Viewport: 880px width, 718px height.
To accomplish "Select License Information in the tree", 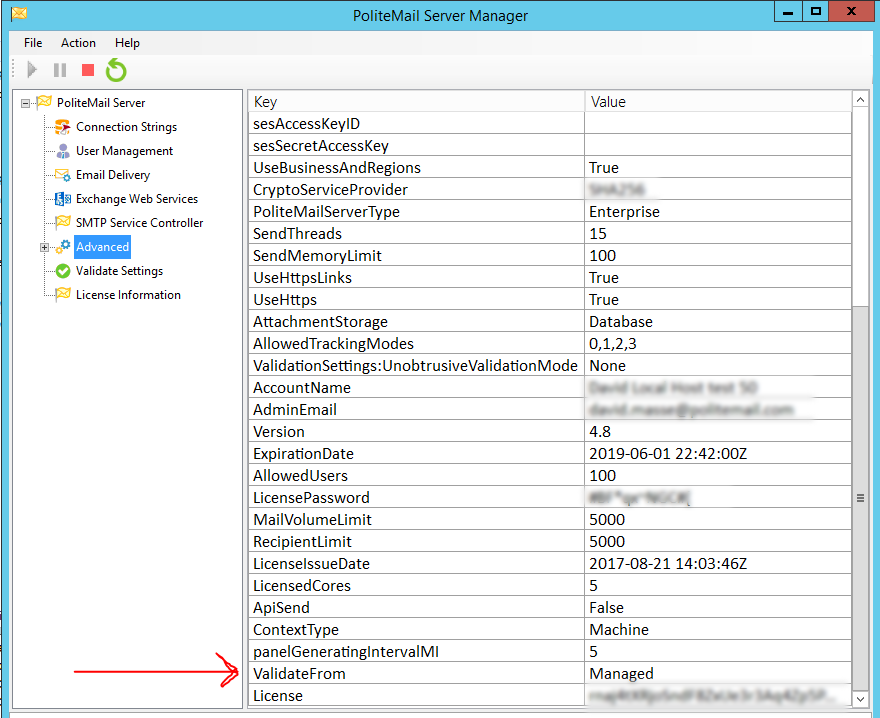I will 128,295.
